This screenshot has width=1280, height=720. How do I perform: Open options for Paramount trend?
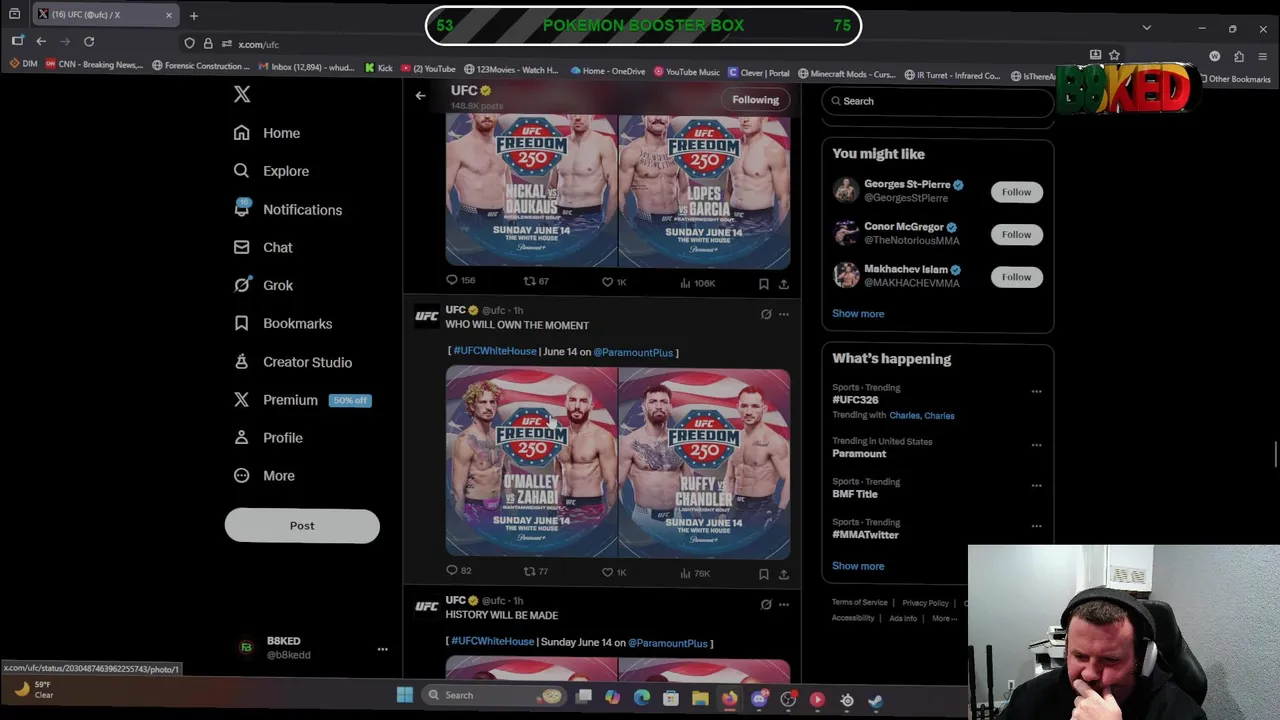tap(1036, 445)
